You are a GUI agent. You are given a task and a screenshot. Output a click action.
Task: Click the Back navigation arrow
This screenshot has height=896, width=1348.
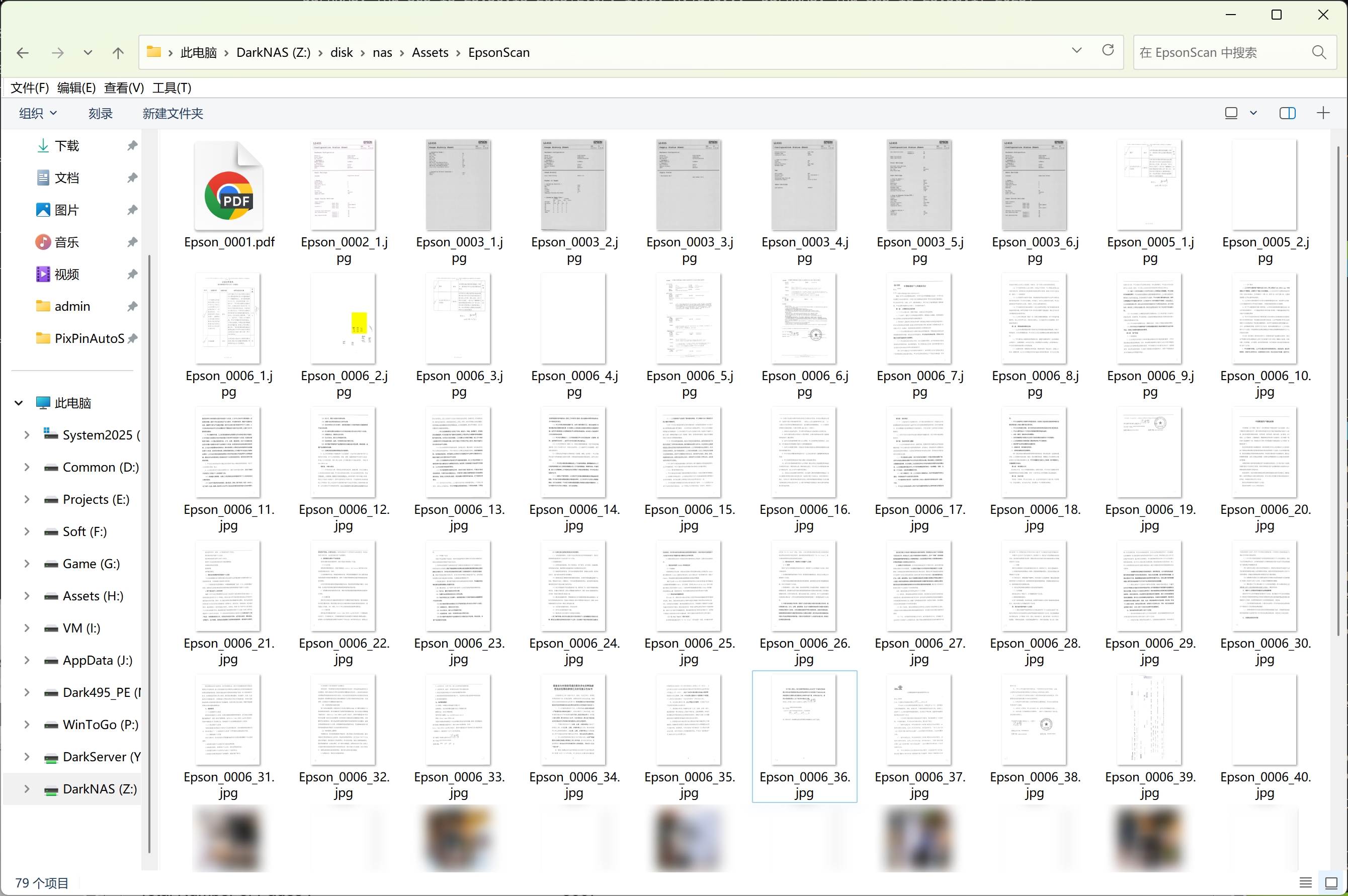tap(23, 53)
